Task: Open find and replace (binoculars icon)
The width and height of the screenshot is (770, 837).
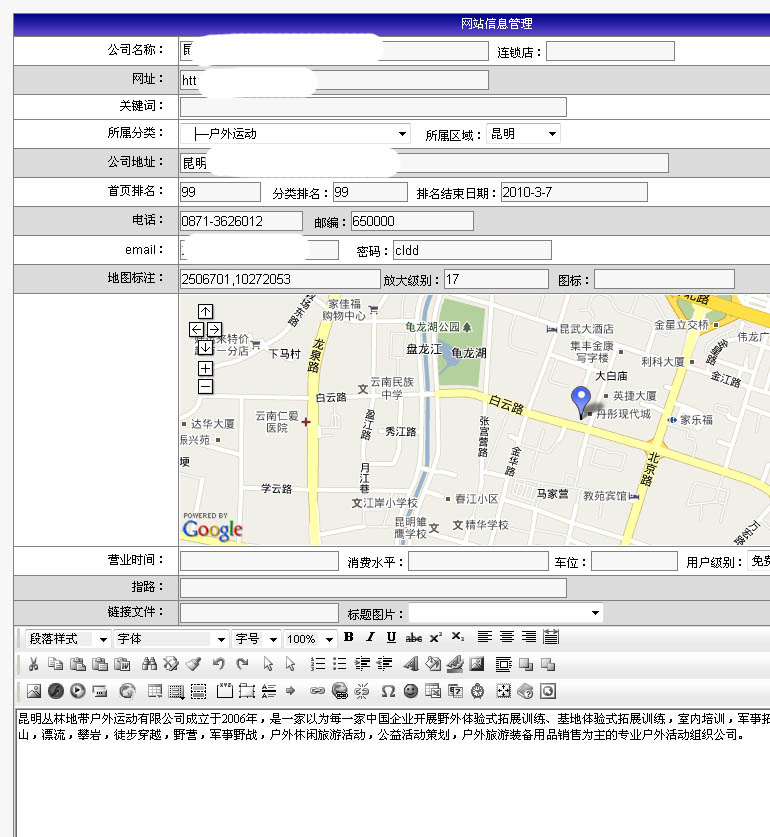Action: (x=149, y=664)
